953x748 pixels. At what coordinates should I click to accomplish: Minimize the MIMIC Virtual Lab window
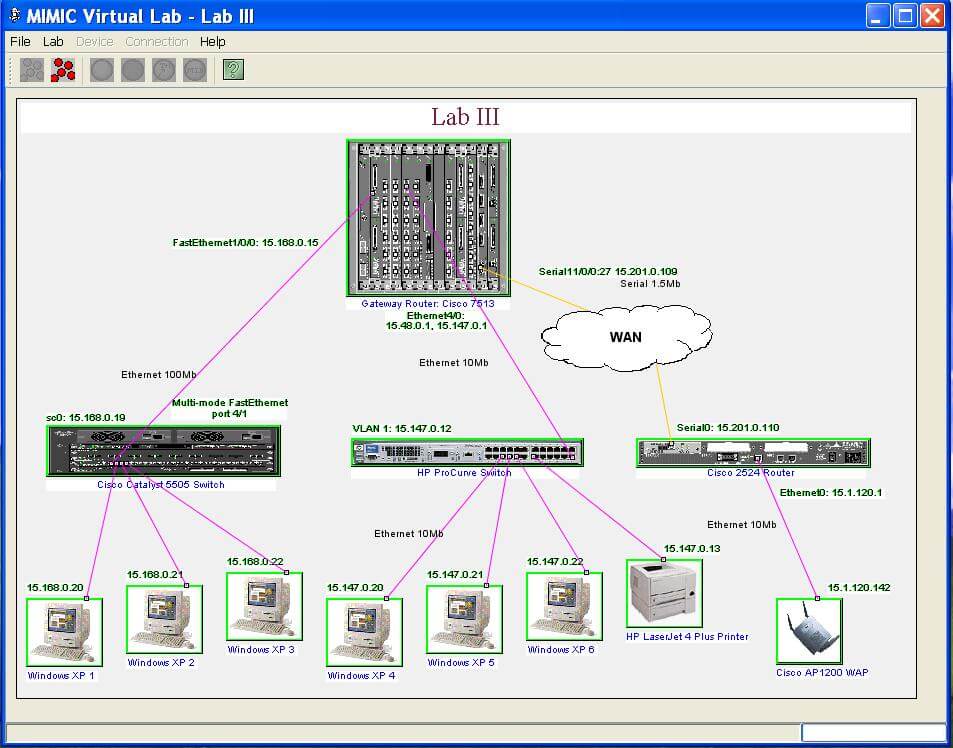point(878,15)
